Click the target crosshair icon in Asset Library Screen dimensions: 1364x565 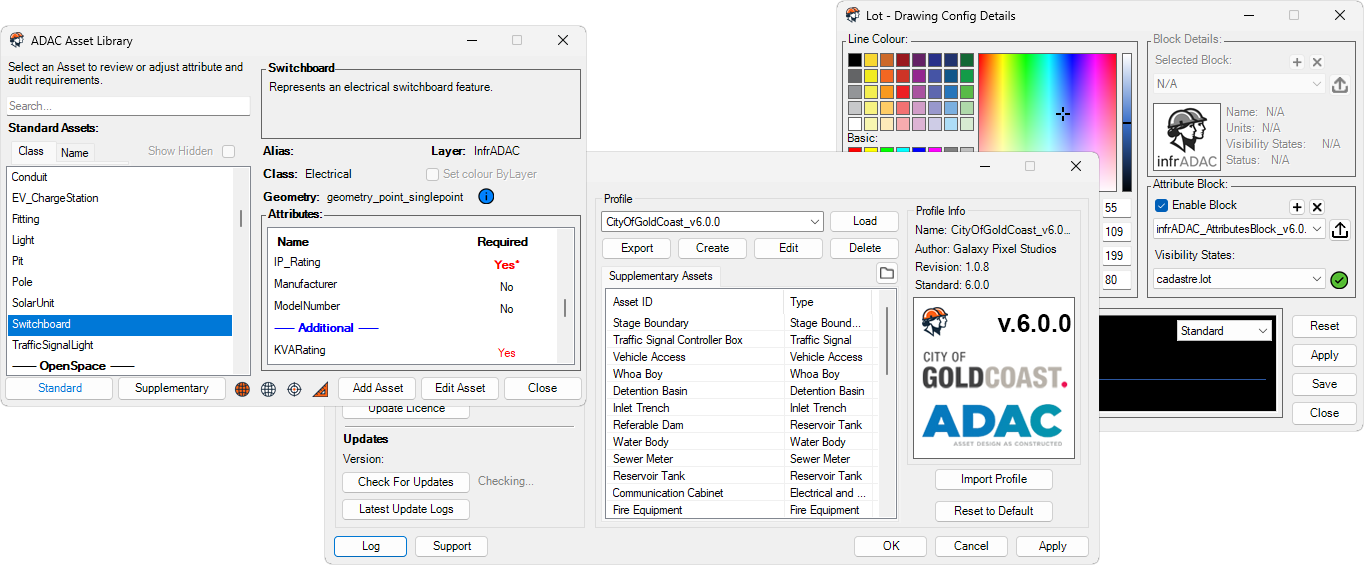click(294, 389)
